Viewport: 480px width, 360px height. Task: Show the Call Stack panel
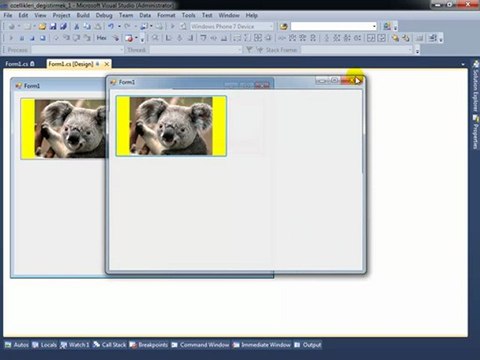[110, 345]
